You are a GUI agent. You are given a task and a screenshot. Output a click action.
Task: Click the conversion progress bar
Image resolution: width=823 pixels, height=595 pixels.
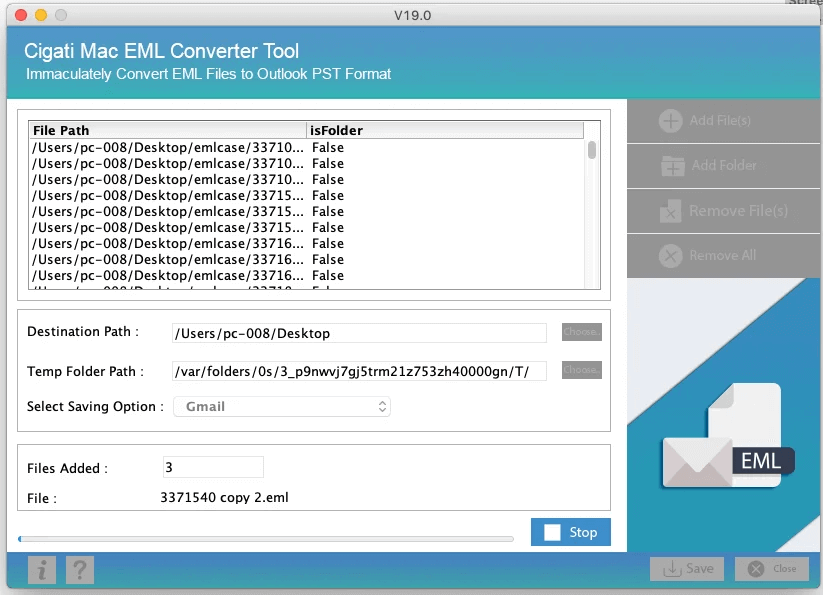pos(266,539)
